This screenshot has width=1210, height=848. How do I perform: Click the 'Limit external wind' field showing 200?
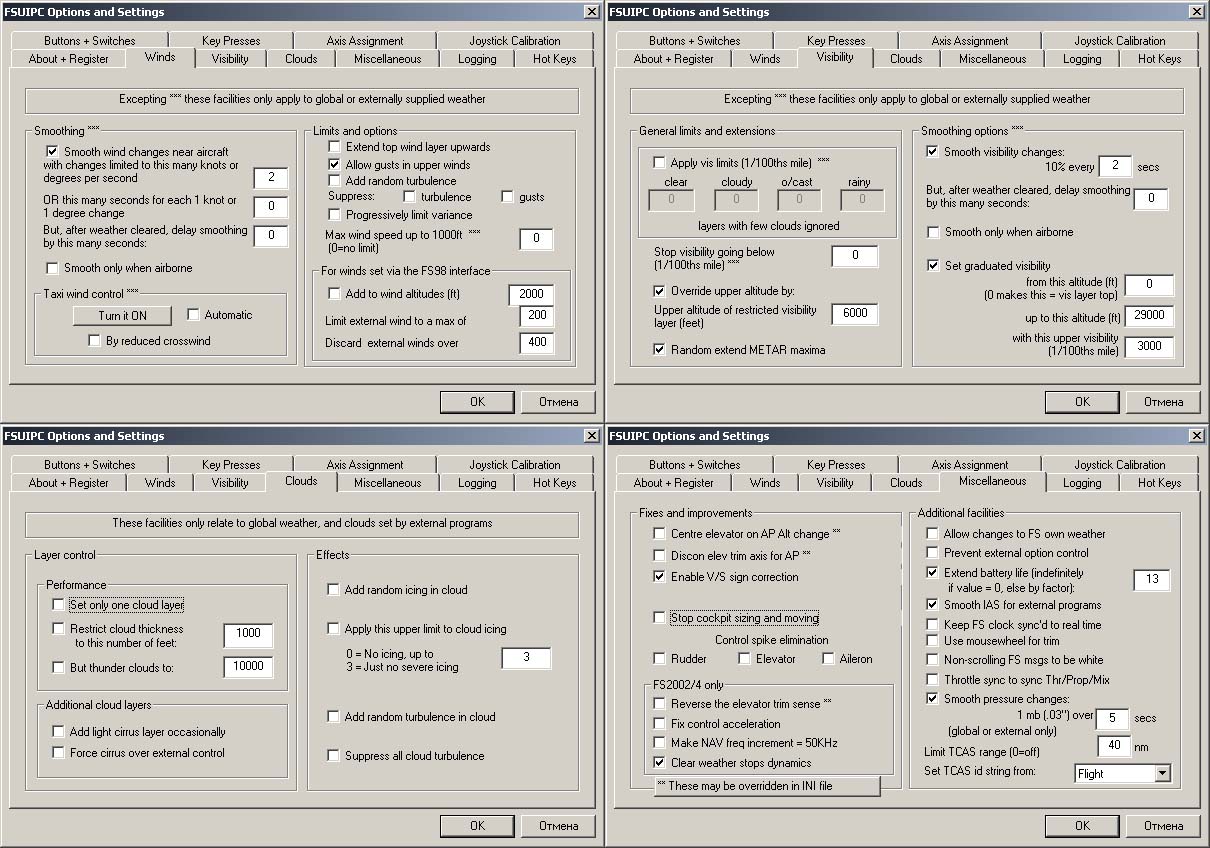click(x=536, y=318)
